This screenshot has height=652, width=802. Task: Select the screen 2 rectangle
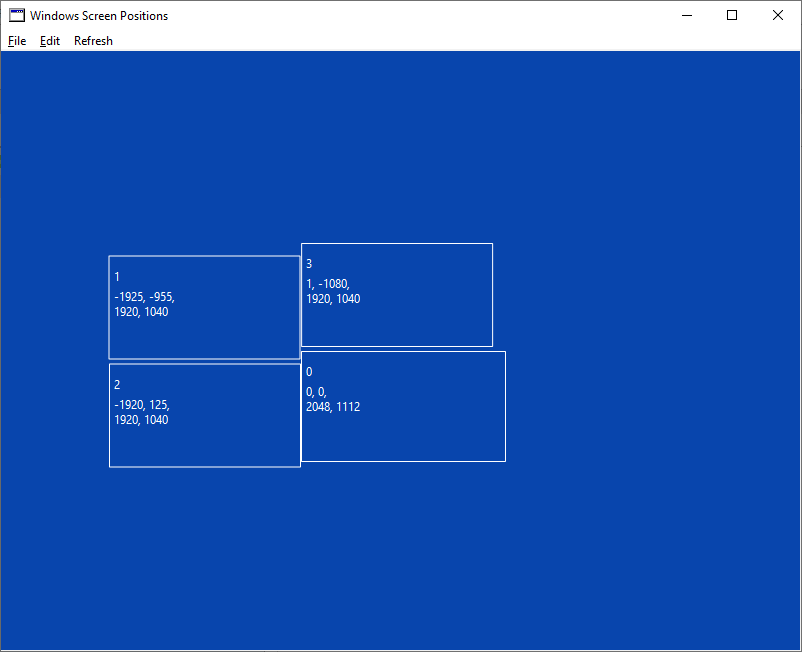pos(205,415)
